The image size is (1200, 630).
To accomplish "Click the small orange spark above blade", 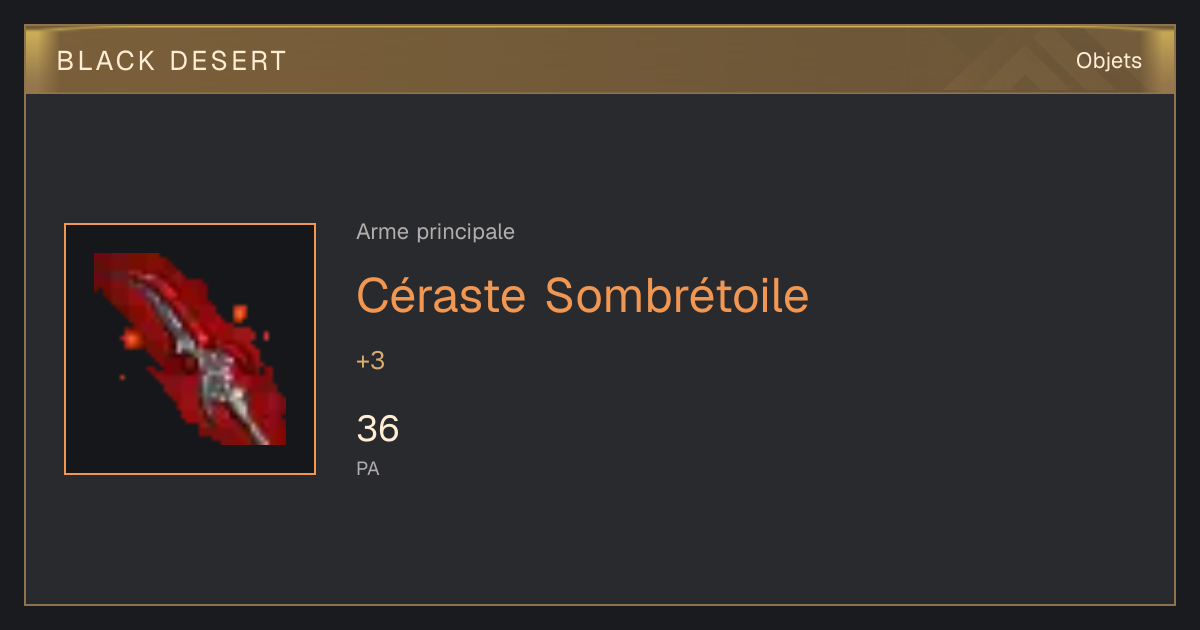I will [x=240, y=313].
